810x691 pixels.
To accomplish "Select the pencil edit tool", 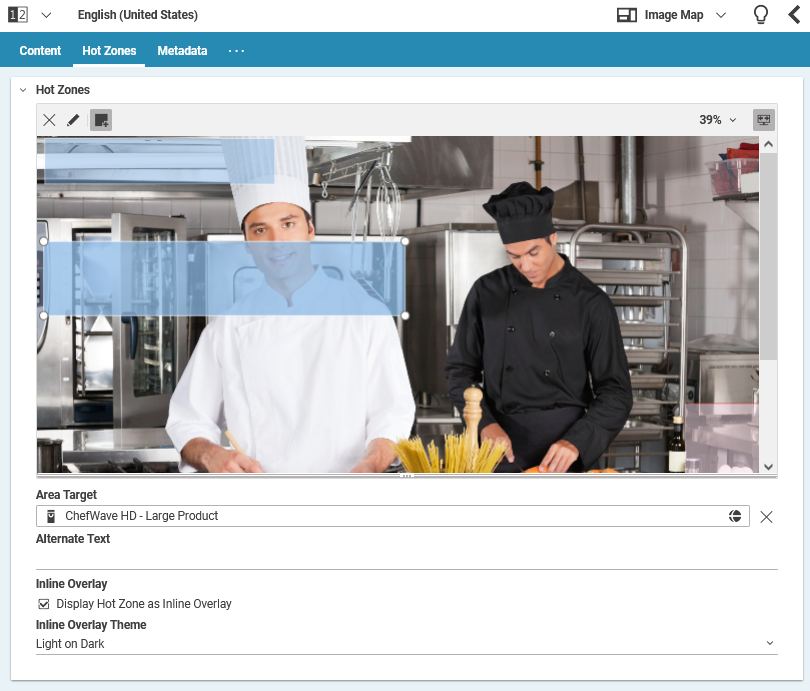I will [x=73, y=119].
